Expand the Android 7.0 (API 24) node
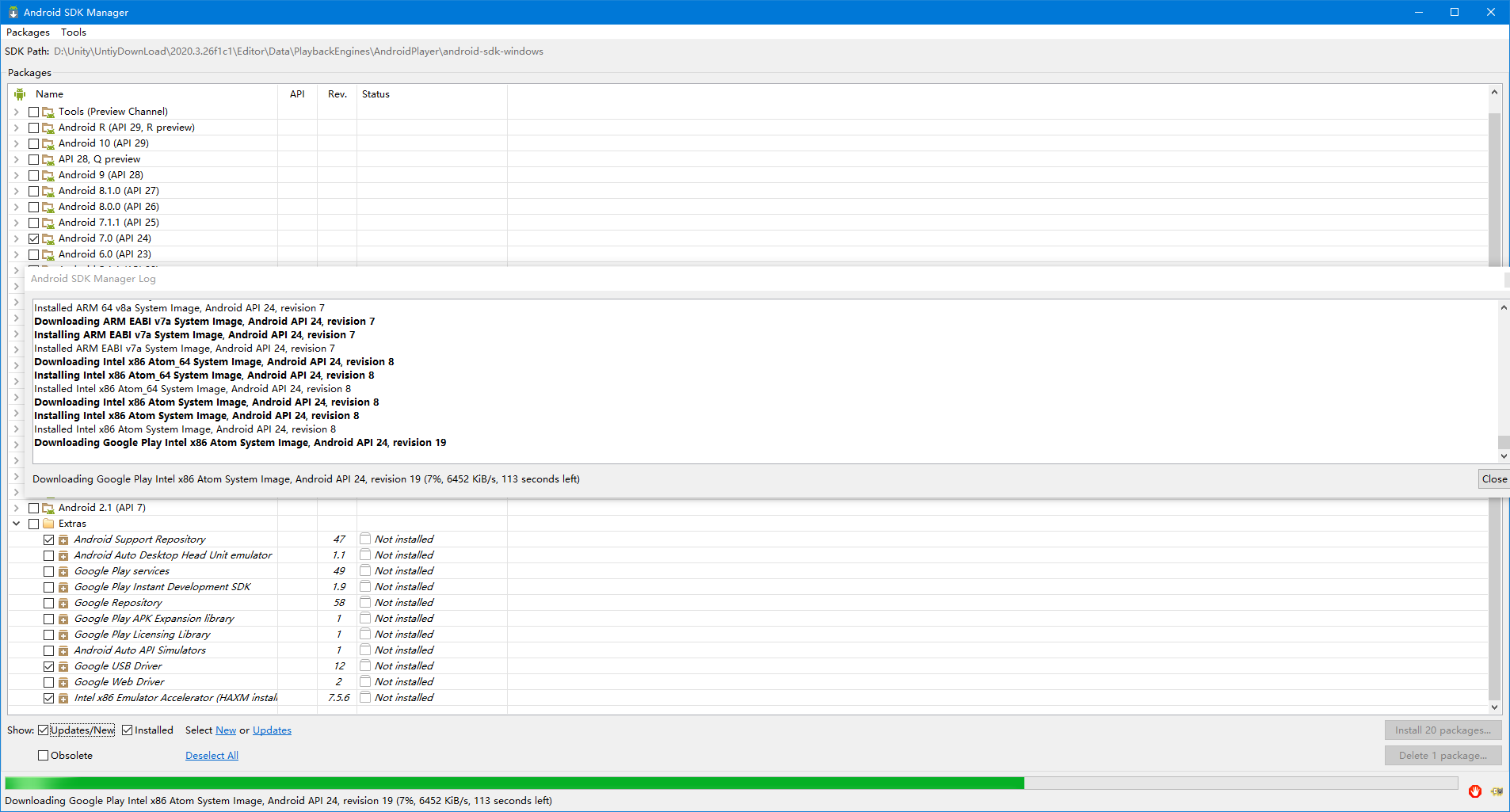 click(x=17, y=238)
